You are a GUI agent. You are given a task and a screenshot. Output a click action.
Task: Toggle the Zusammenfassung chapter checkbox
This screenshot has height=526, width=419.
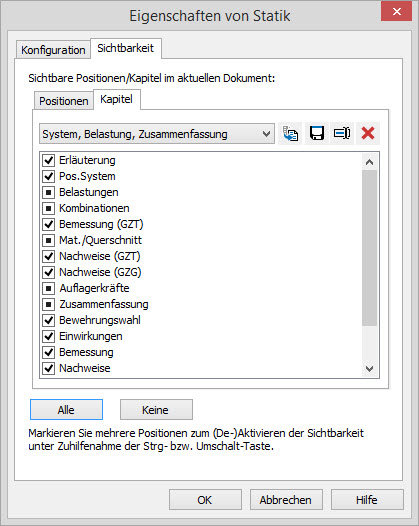click(x=49, y=304)
